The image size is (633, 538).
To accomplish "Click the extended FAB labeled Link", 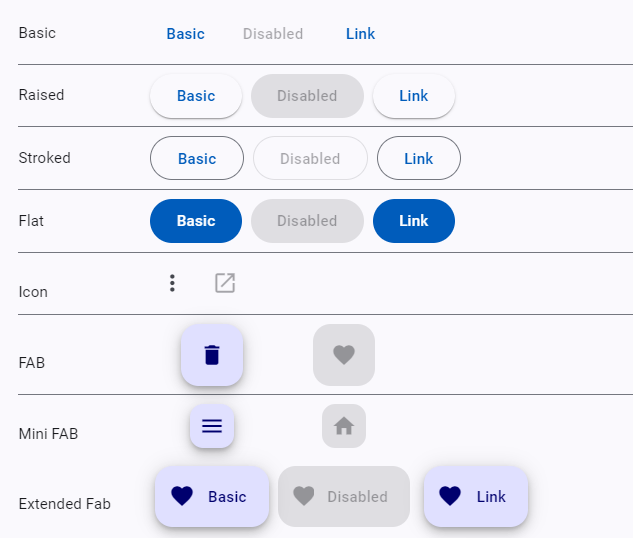I will 476,496.
